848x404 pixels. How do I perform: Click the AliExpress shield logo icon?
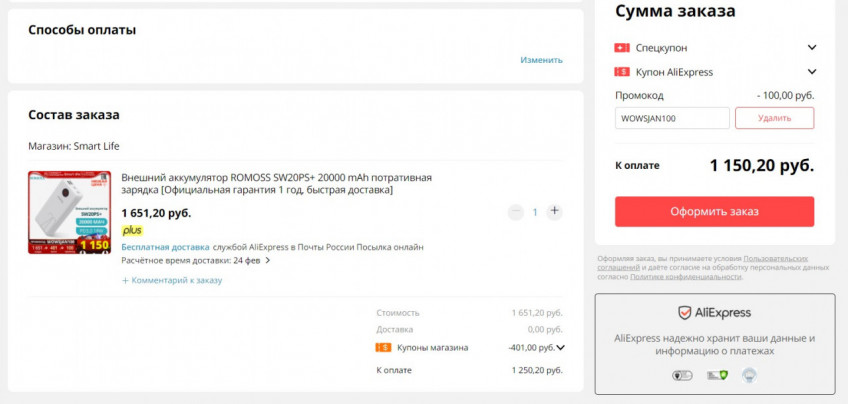685,313
